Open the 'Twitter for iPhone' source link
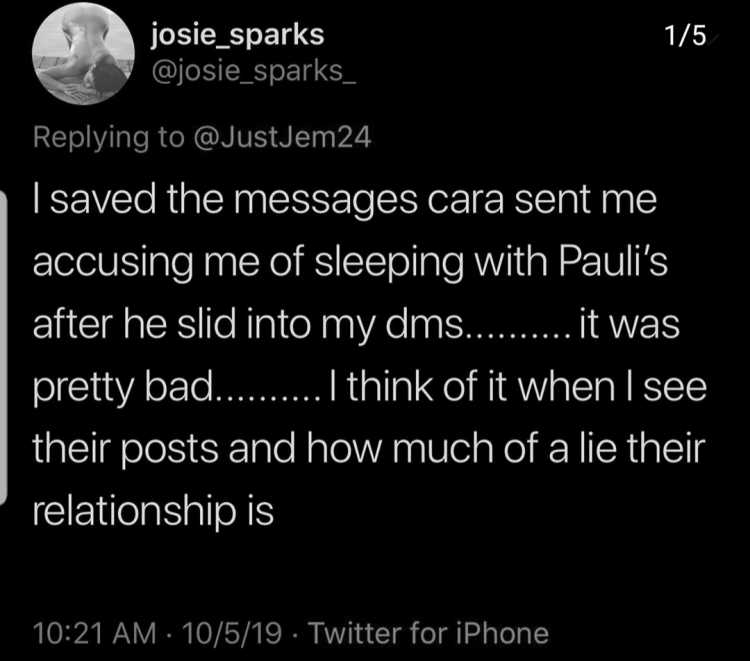Screen dimensions: 750x661 click(428, 633)
